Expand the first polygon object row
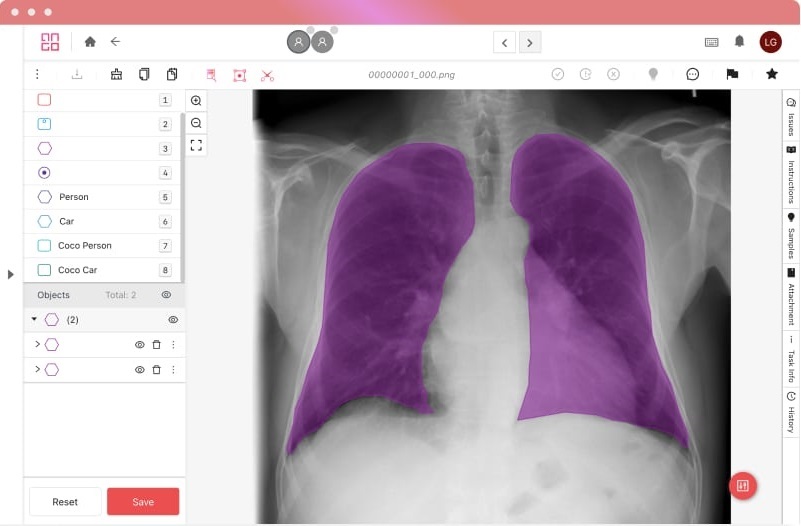Image resolution: width=801 pixels, height=526 pixels. pyautogui.click(x=37, y=344)
